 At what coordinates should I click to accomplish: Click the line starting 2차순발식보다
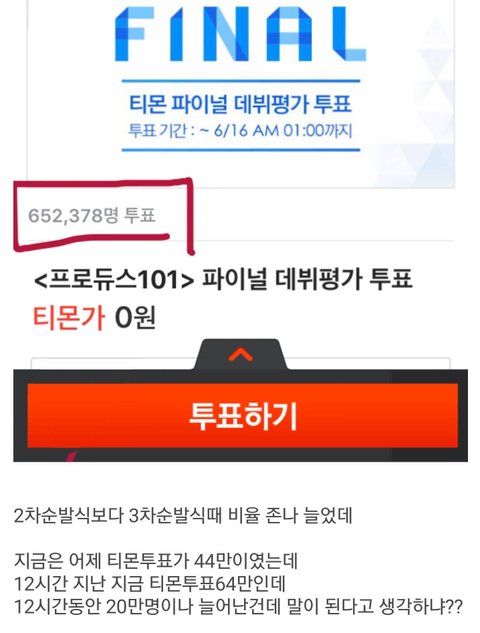183,516
